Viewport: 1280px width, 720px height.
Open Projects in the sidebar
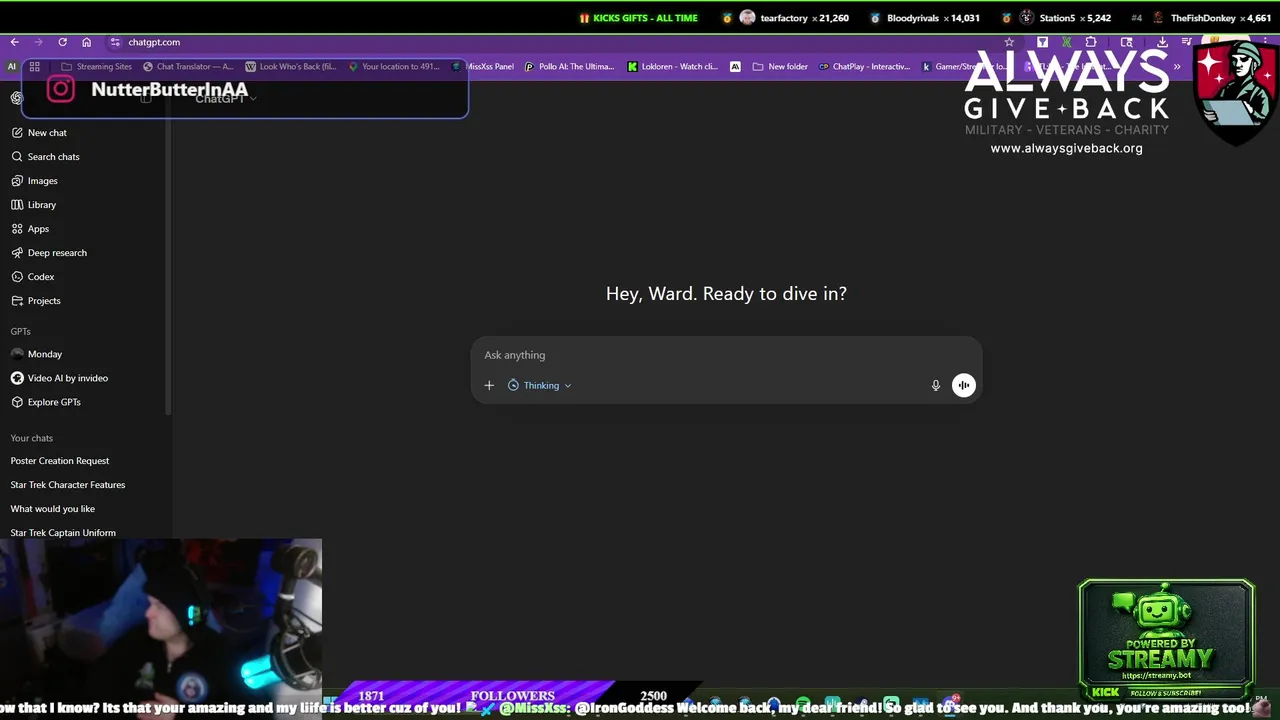(36, 301)
